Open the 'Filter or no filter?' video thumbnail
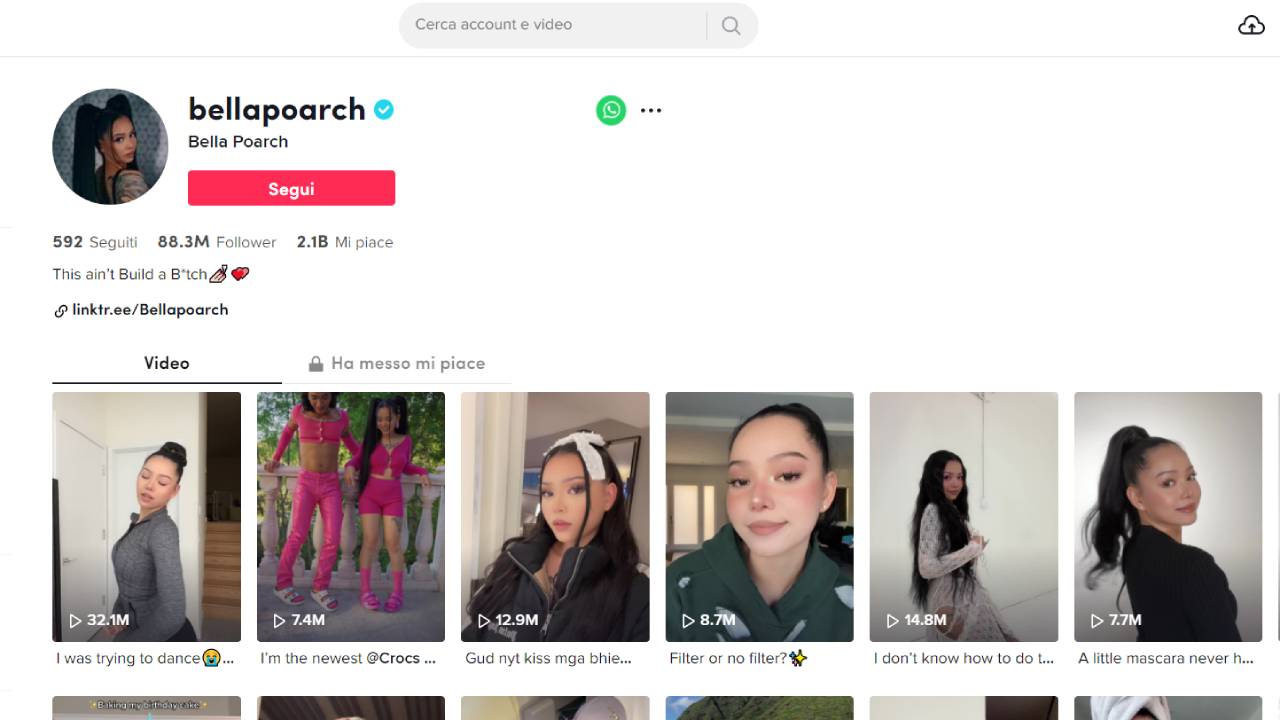 point(760,517)
